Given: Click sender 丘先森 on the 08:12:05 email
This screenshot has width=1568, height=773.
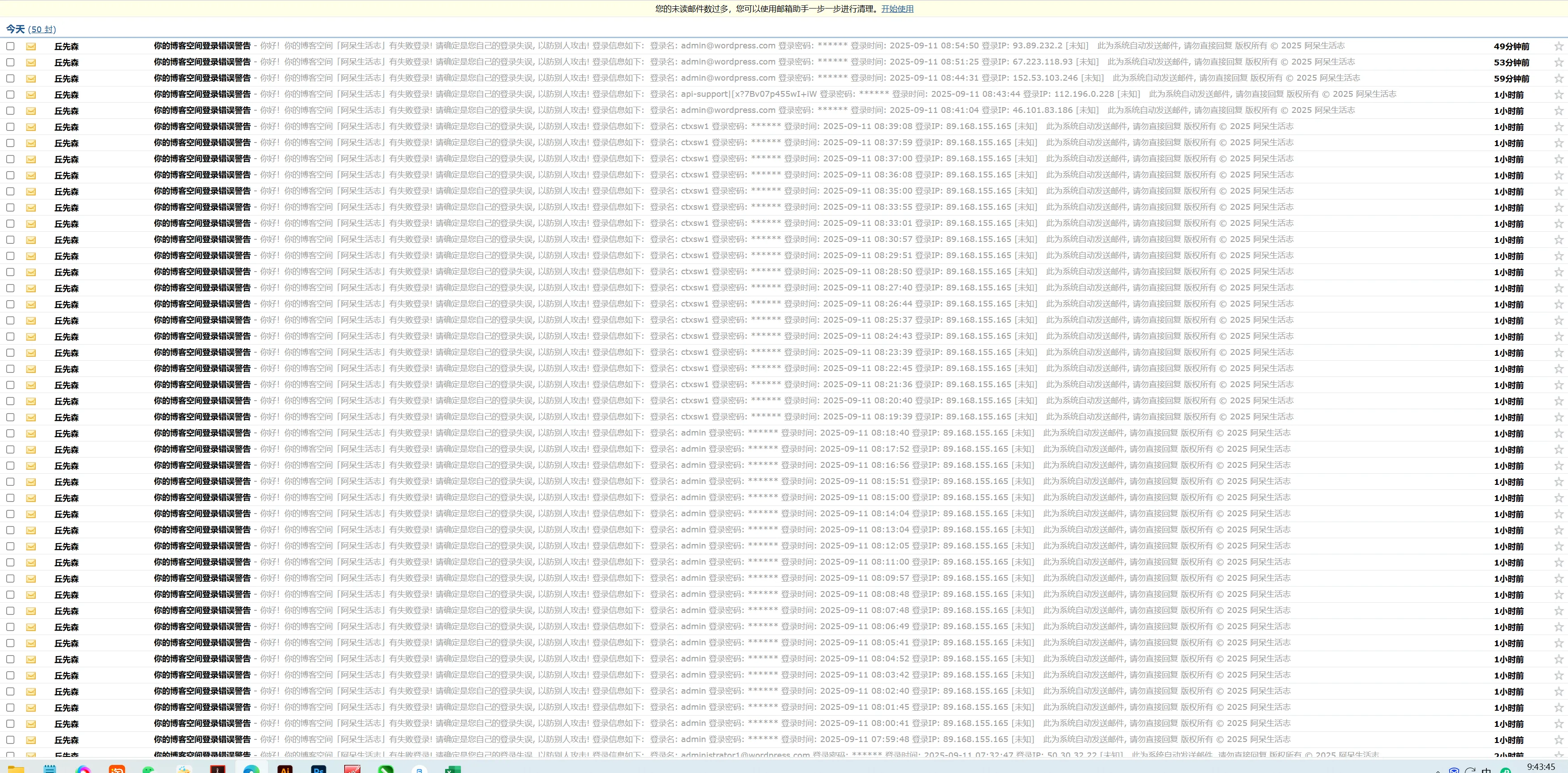Looking at the screenshot, I should (66, 547).
